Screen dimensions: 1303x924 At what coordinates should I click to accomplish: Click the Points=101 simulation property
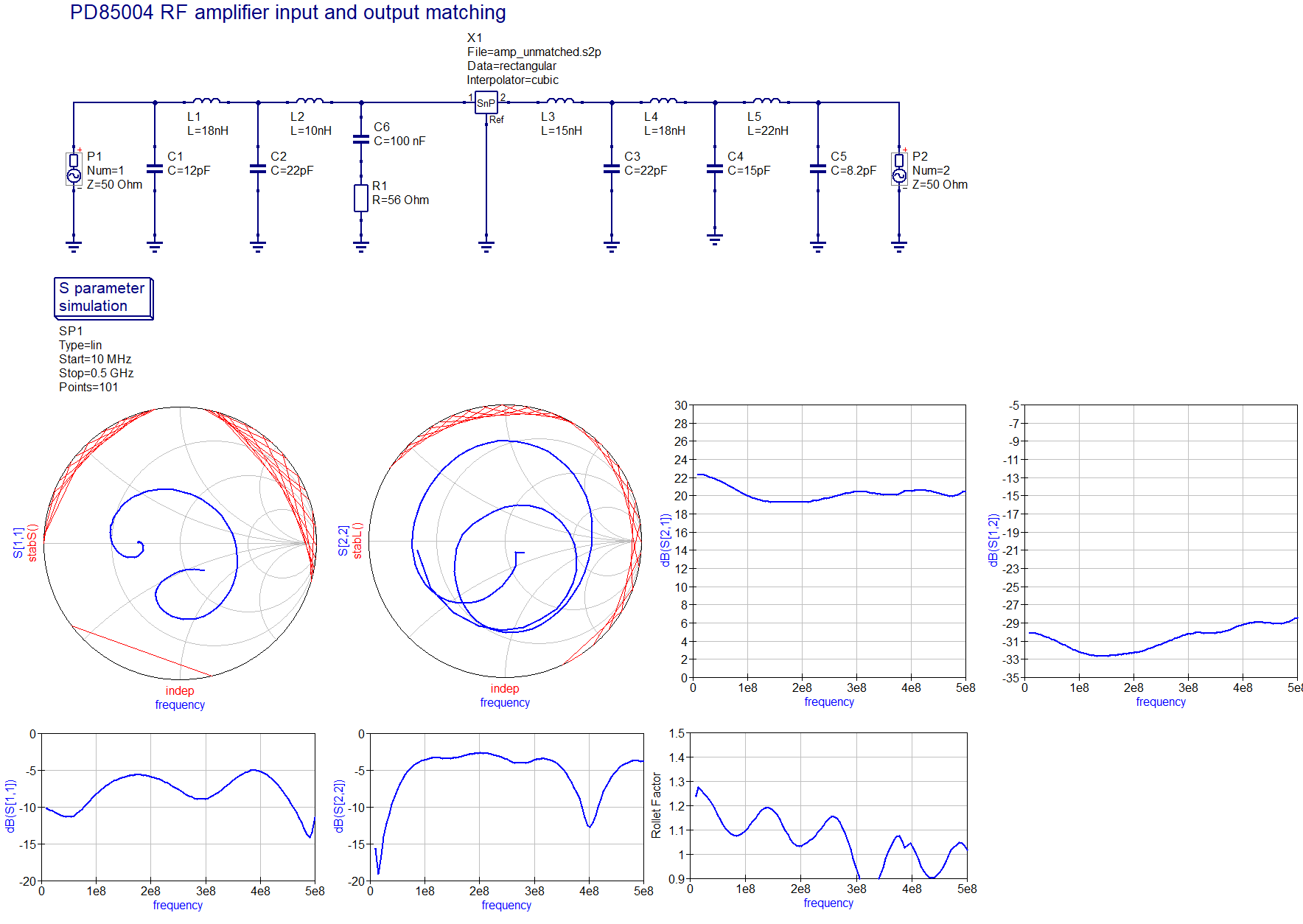coord(88,387)
